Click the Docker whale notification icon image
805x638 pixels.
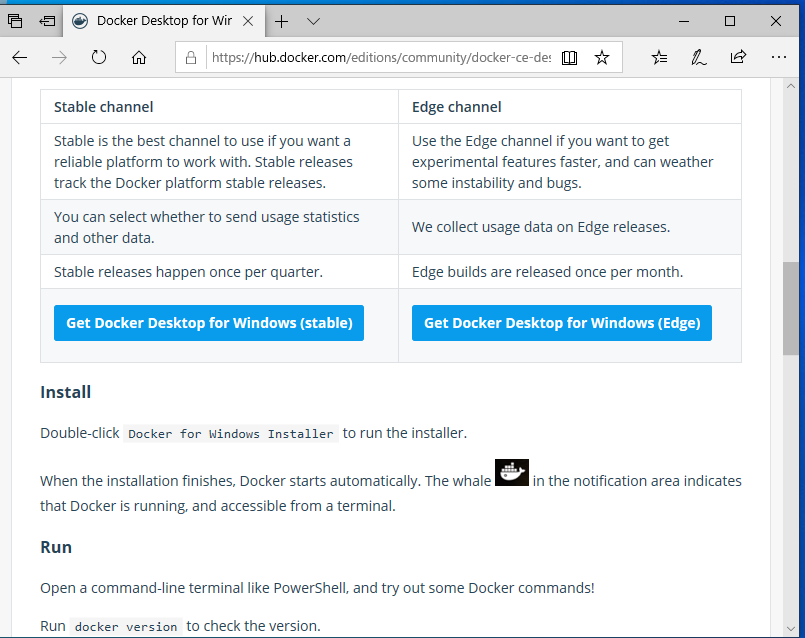(512, 472)
